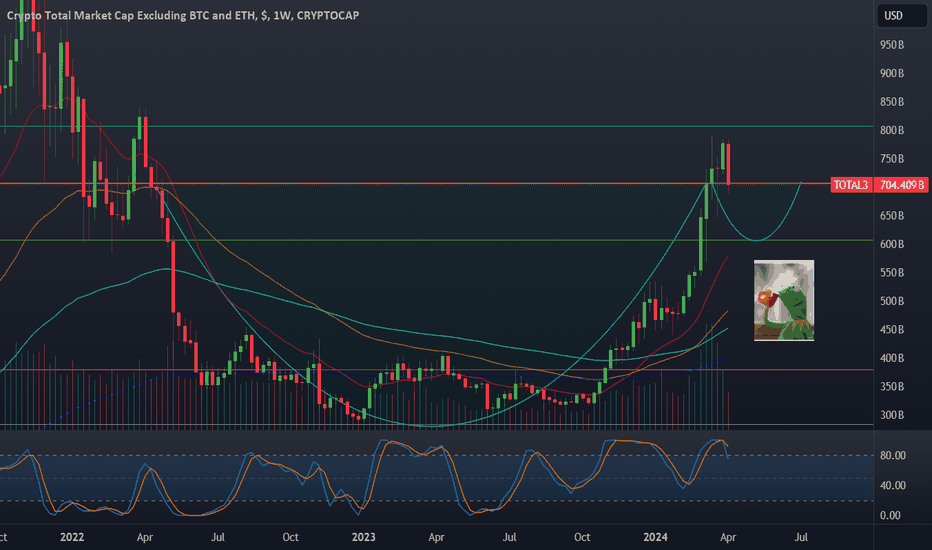Click the Jul label after 2022
Image resolution: width=932 pixels, height=550 pixels.
pyautogui.click(x=218, y=537)
